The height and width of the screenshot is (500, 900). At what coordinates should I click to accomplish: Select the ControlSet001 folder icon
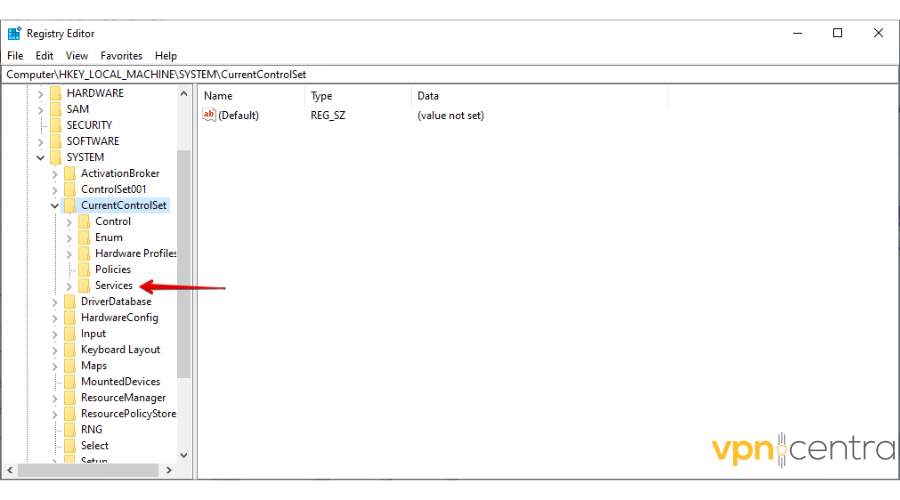point(70,189)
